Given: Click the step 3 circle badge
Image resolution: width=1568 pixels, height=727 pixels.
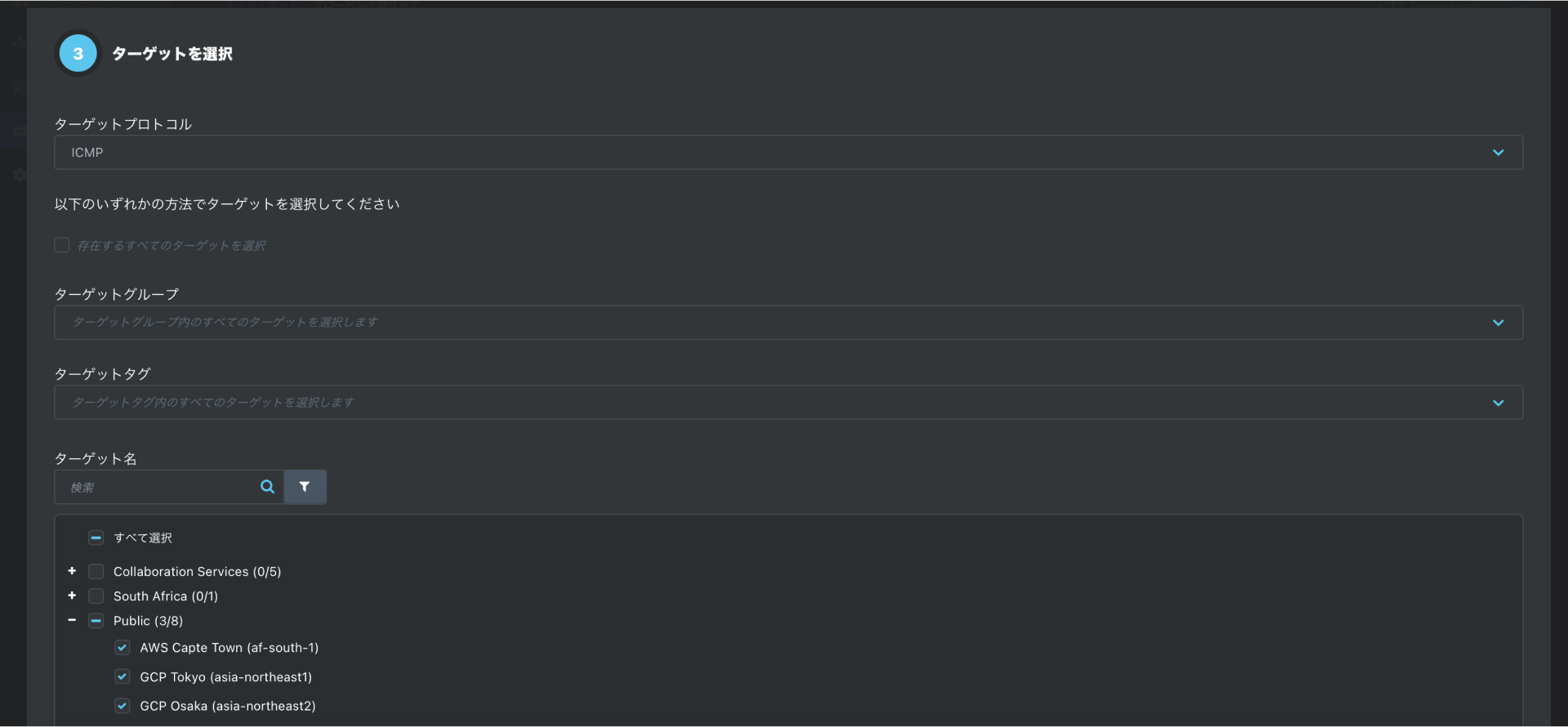Looking at the screenshot, I should (x=78, y=54).
